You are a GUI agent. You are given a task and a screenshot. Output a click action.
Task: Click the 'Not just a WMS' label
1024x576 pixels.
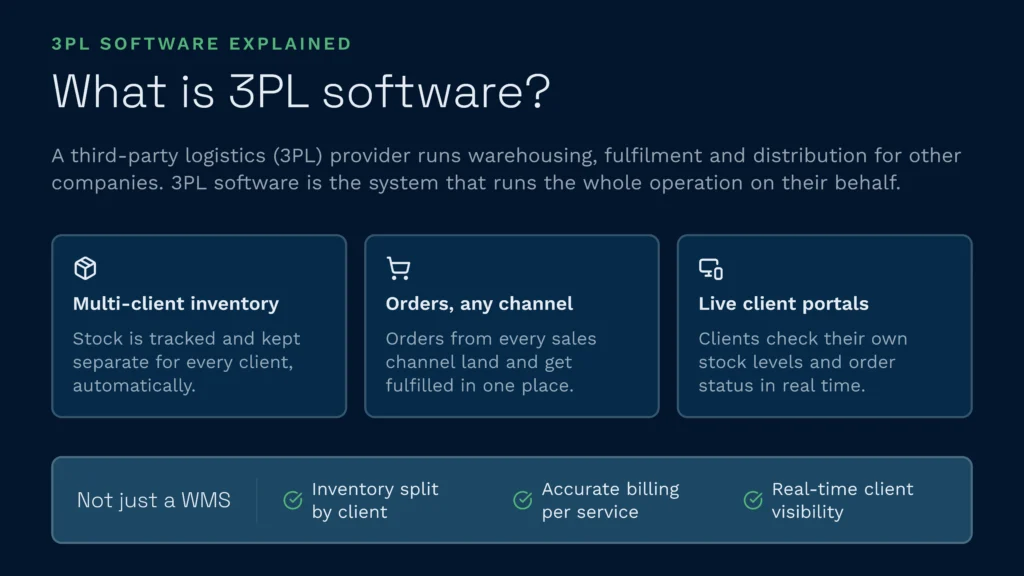click(153, 500)
